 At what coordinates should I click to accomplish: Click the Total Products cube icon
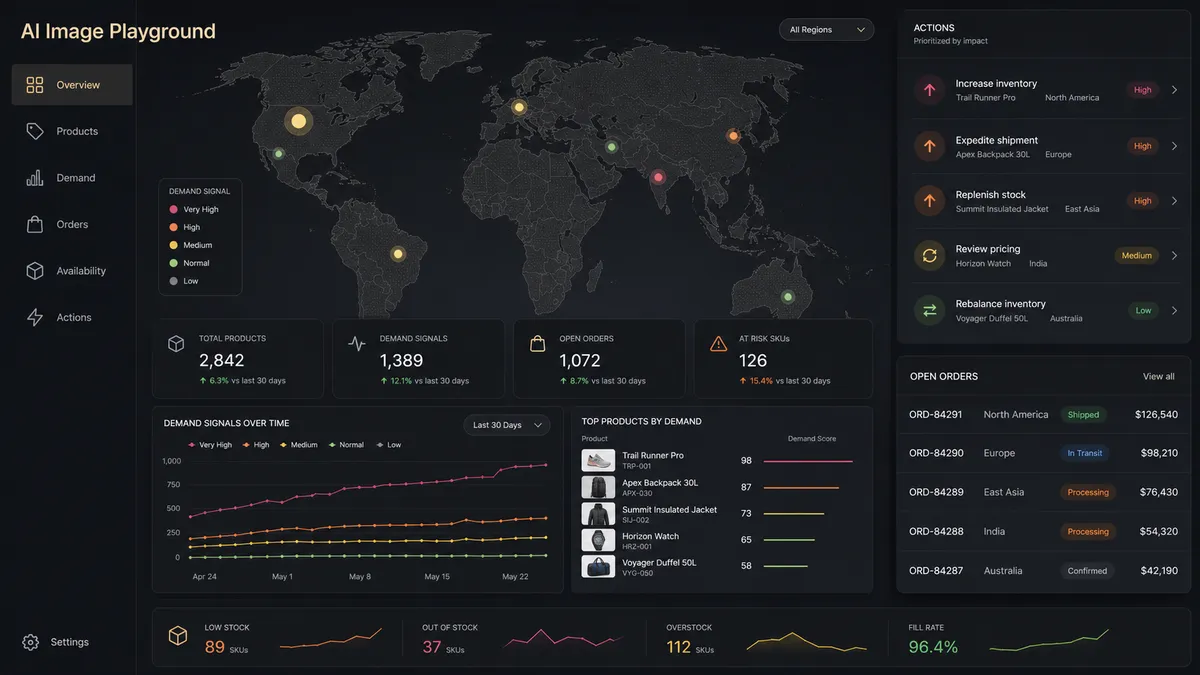176,344
